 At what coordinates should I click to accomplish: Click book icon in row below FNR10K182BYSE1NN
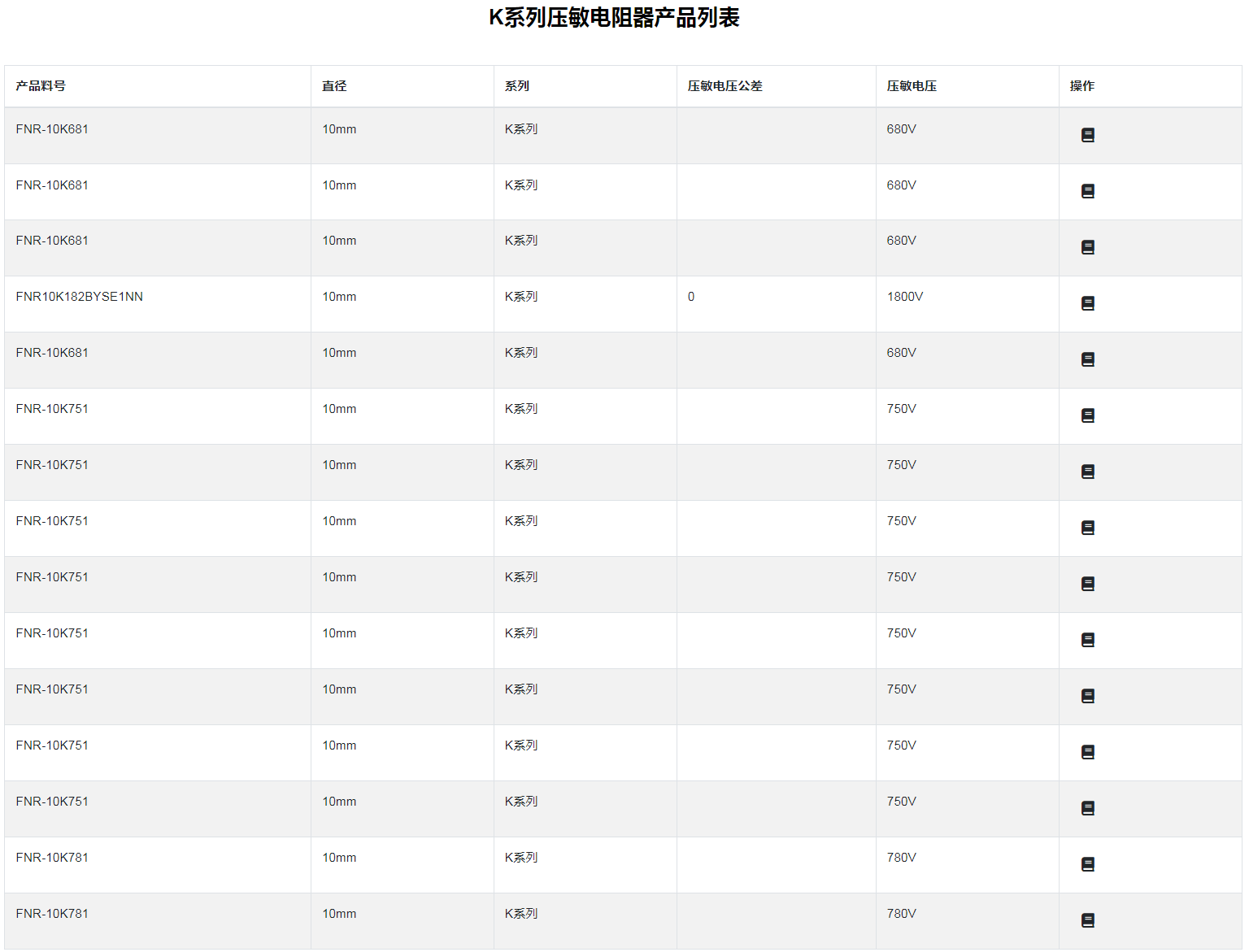(x=1087, y=359)
